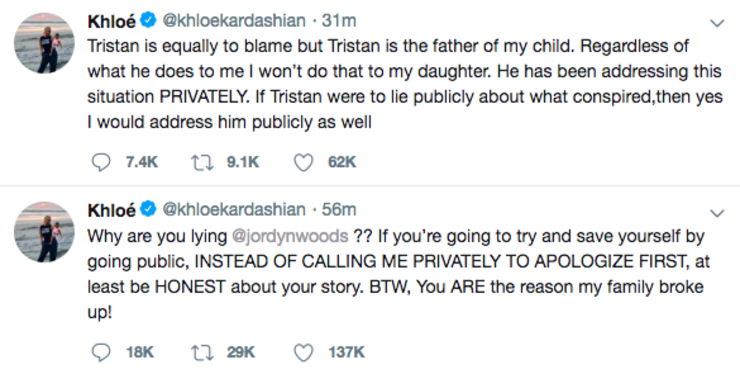Retweet the tweet with 9.1K retweets
Screen dimensions: 740x374
click(202, 162)
